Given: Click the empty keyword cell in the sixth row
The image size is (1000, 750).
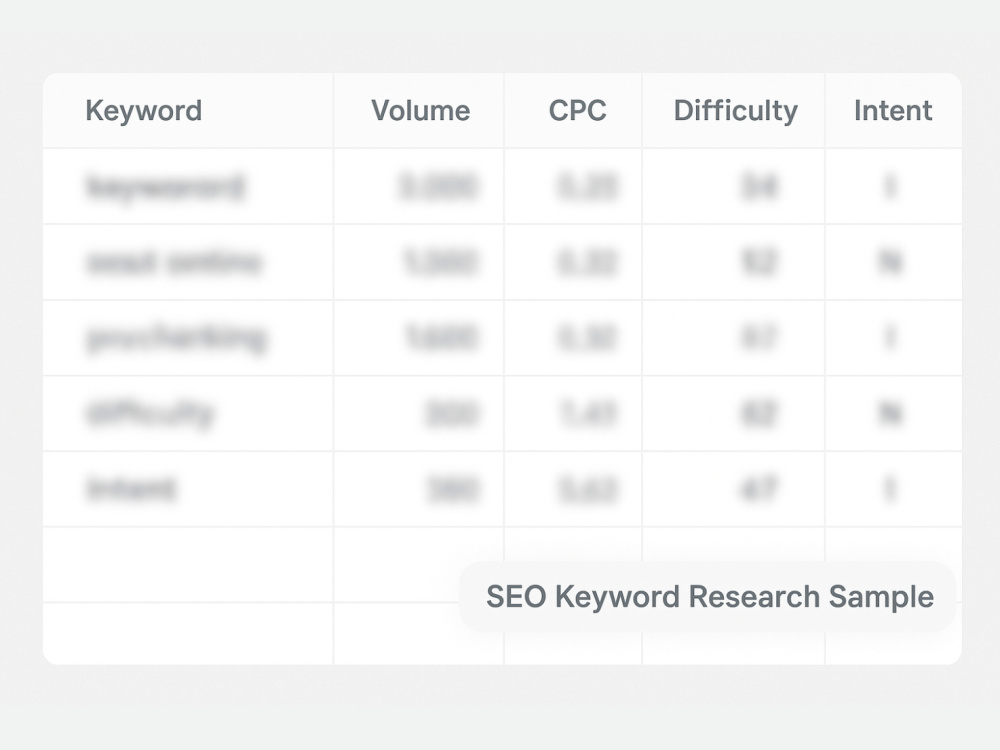Looking at the screenshot, I should (x=188, y=564).
